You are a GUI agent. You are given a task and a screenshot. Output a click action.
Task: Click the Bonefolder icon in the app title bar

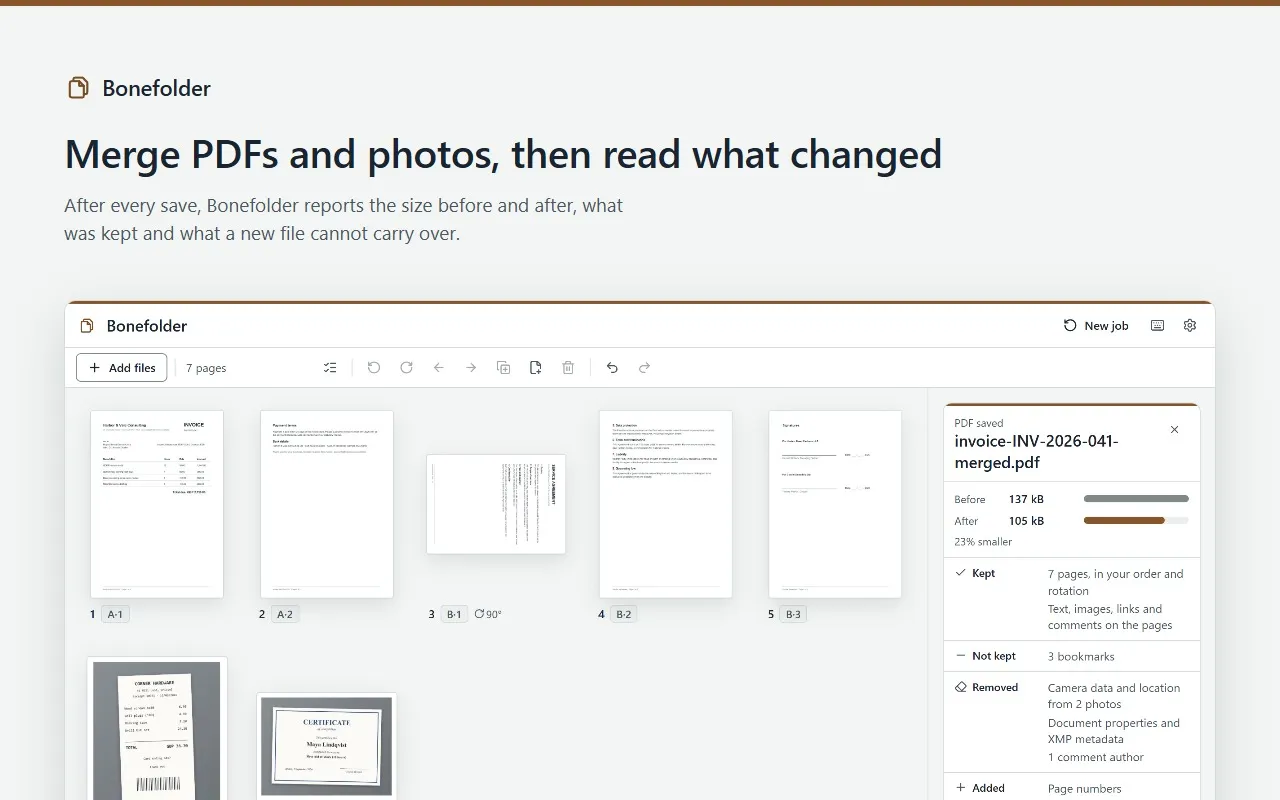87,326
